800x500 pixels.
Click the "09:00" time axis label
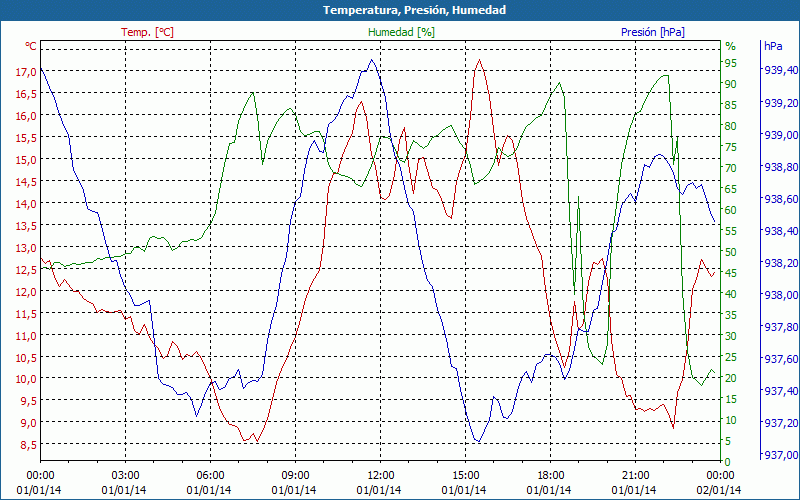pos(295,476)
